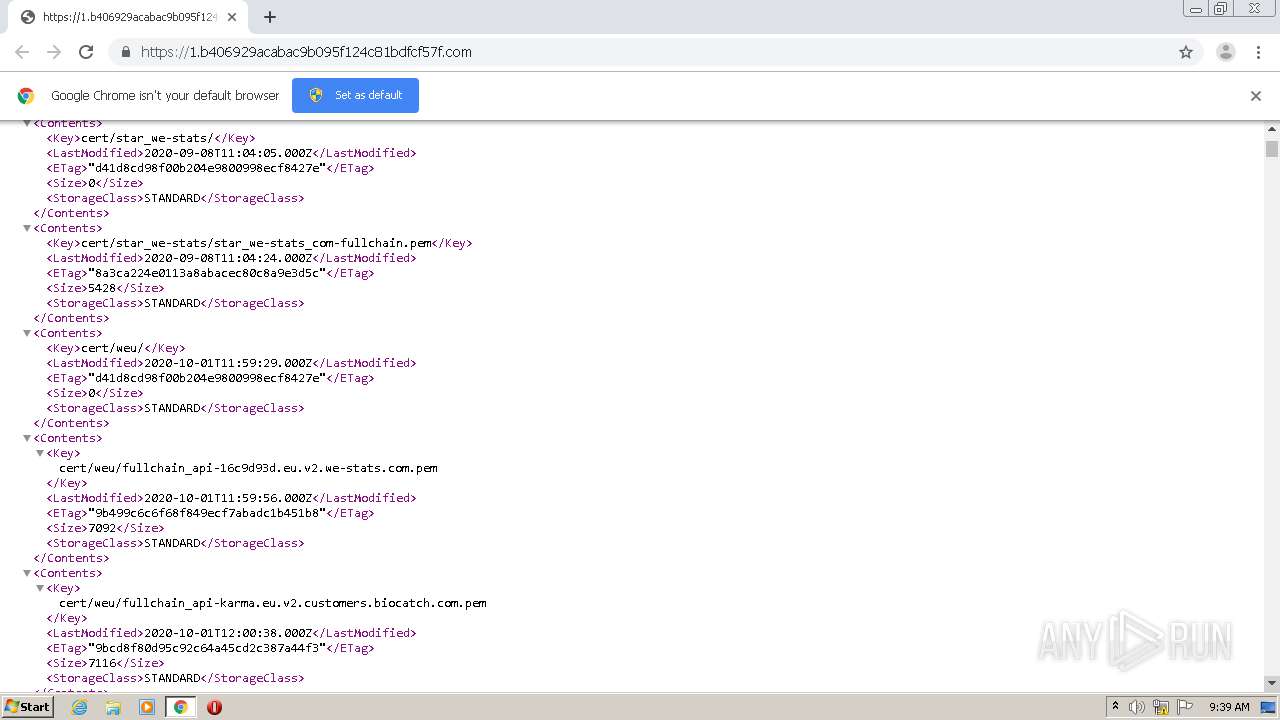Collapse the Contents node containing we-stats.com.pem

[28, 438]
